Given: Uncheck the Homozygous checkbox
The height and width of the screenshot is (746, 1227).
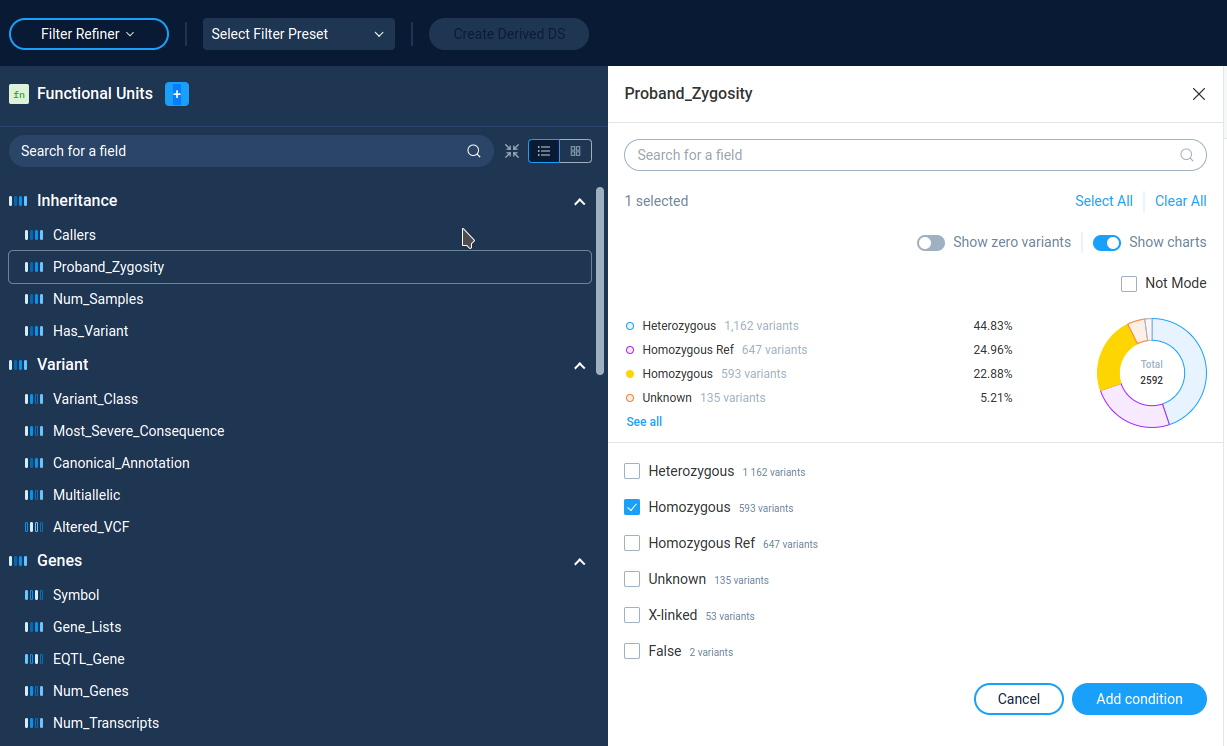Looking at the screenshot, I should pos(632,507).
